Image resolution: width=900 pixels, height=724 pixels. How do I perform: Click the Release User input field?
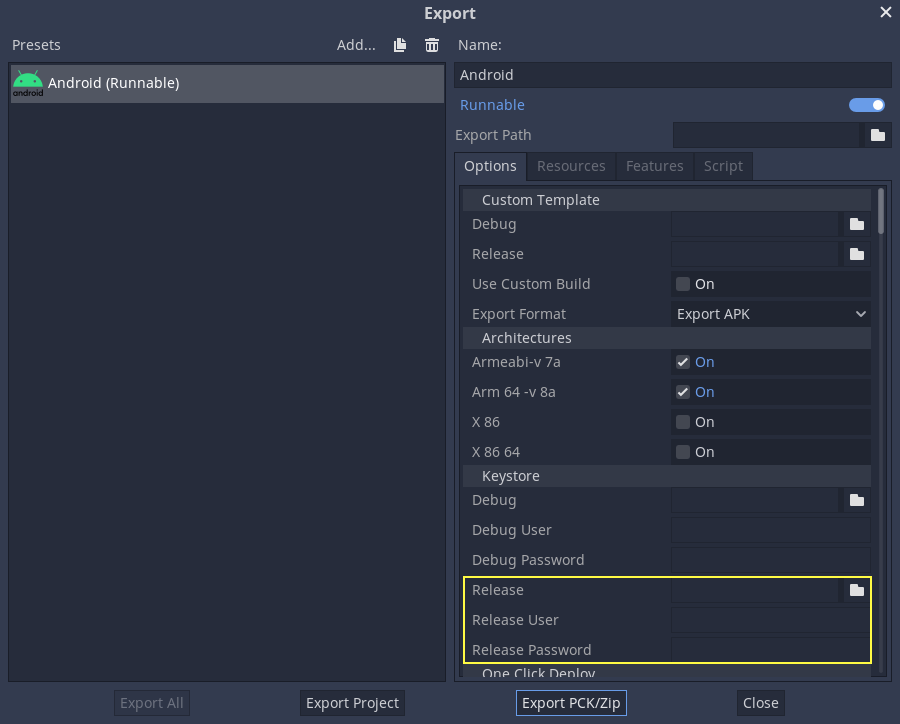tap(769, 620)
